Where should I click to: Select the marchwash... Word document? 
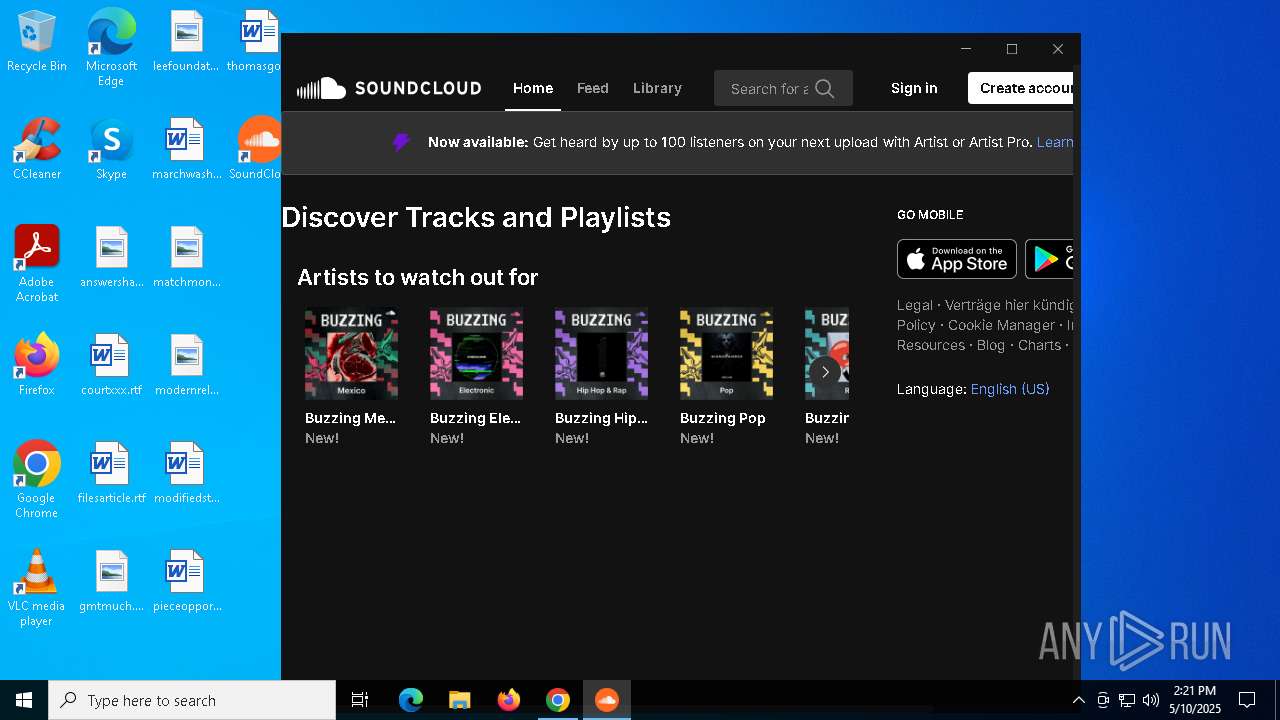[x=186, y=149]
